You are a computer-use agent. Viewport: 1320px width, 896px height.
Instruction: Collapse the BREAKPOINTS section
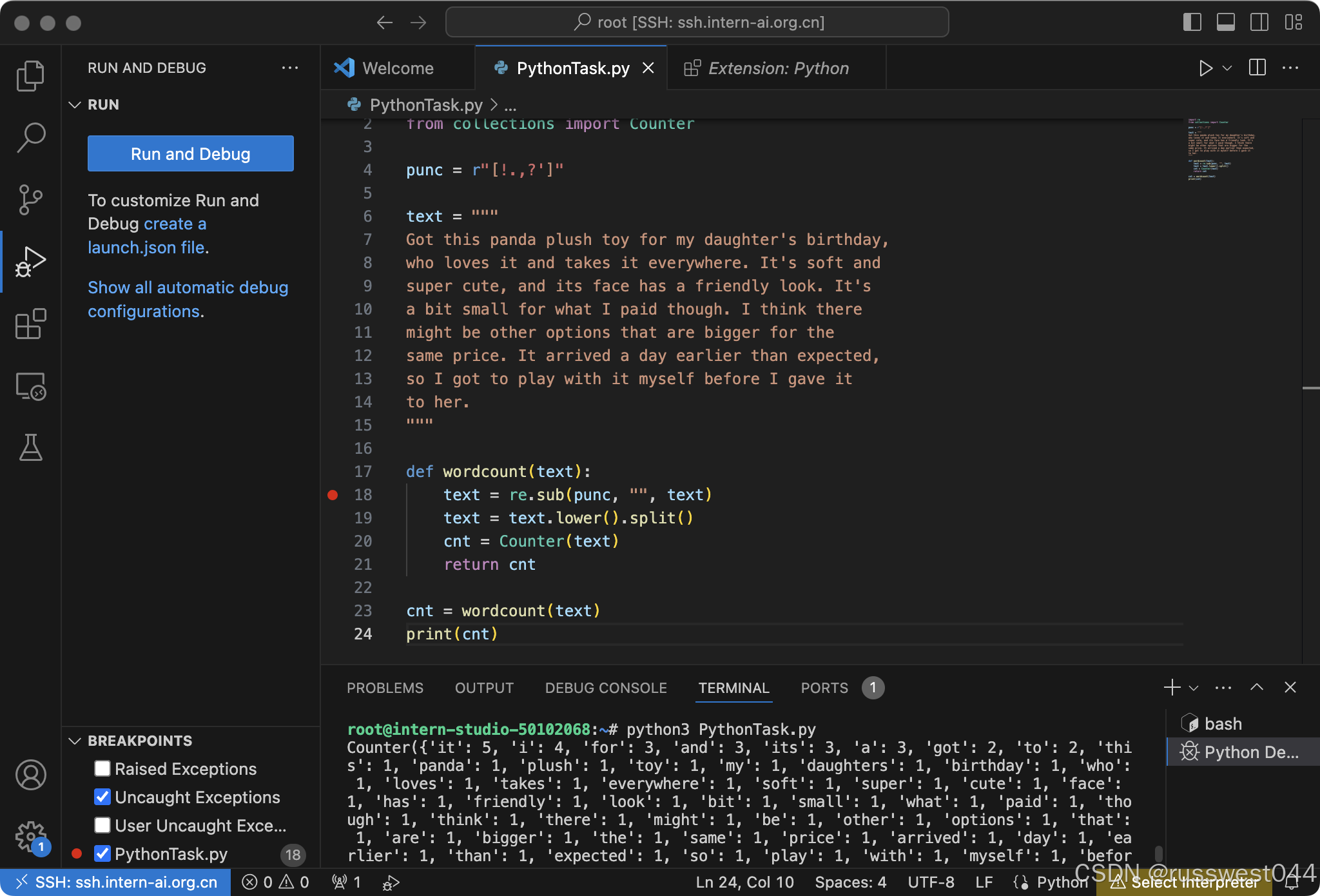click(x=75, y=740)
